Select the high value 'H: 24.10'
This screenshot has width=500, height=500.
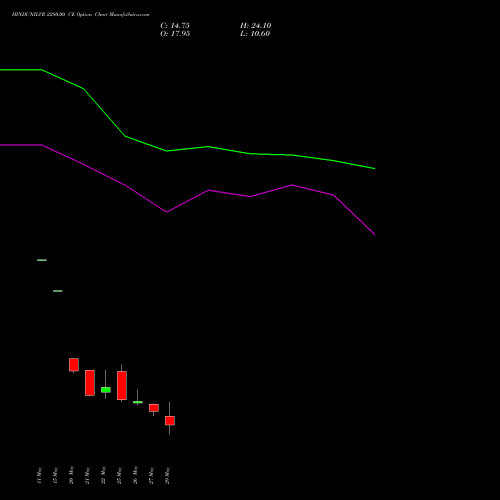(x=255, y=26)
